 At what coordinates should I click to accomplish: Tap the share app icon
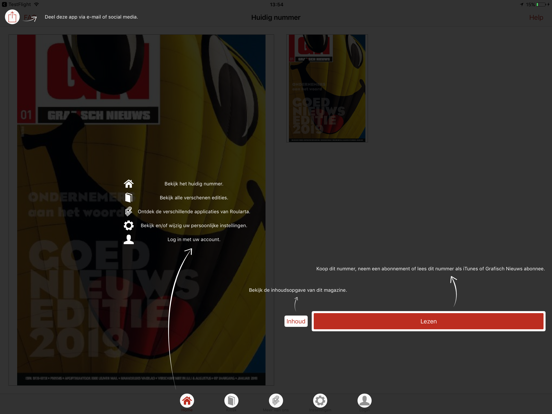(12, 17)
